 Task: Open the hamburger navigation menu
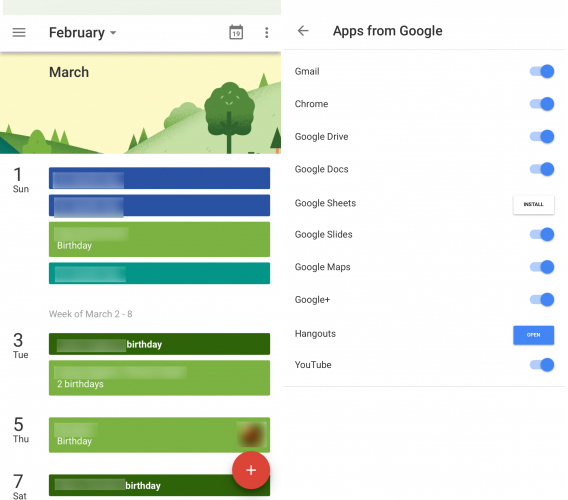19,33
